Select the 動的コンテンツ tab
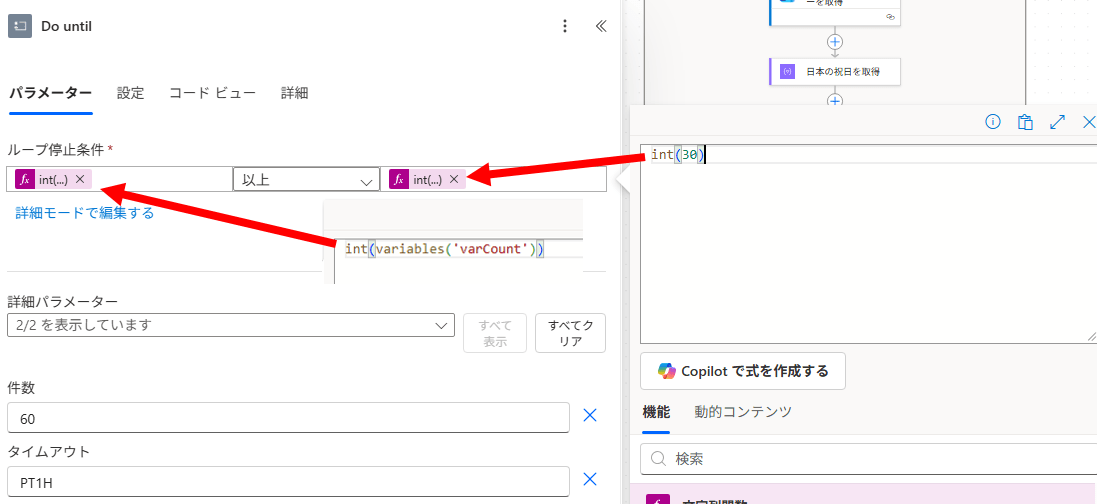Screen dimensions: 1097x504 click(743, 412)
